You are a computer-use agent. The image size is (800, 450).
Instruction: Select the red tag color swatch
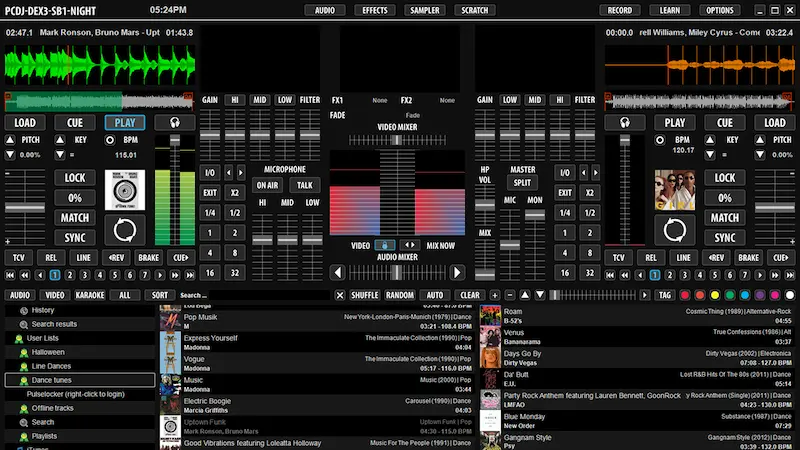tap(685, 296)
